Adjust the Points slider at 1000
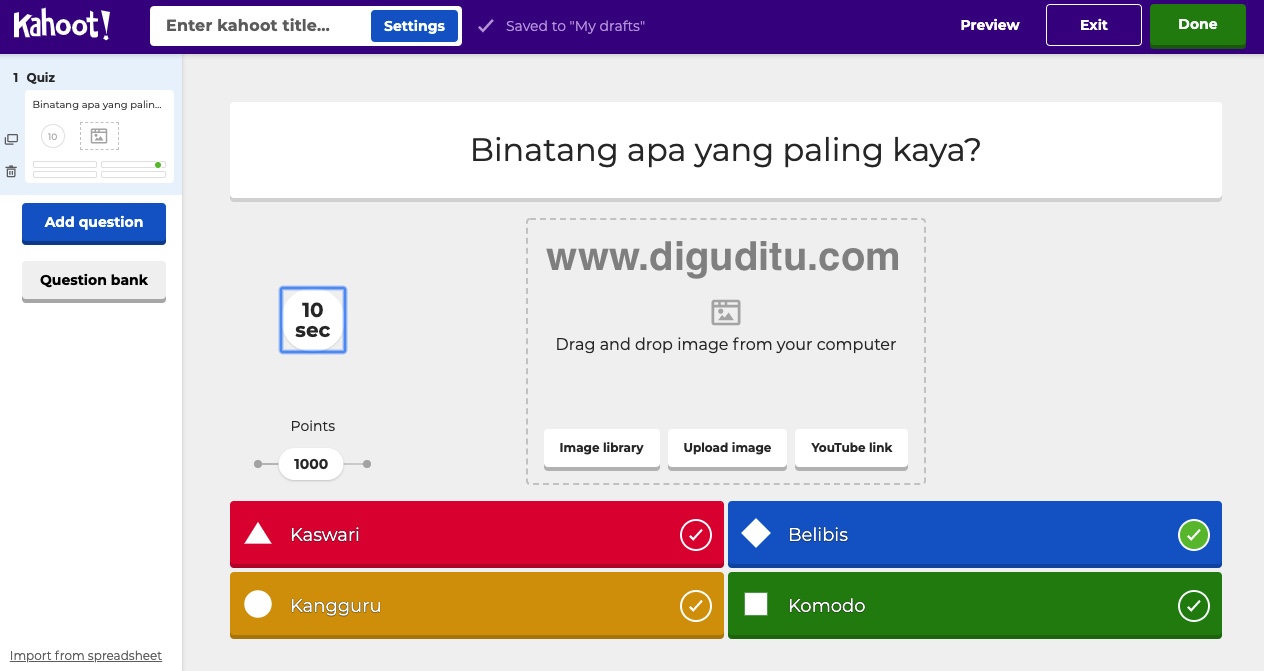Image resolution: width=1264 pixels, height=671 pixels. 310,464
